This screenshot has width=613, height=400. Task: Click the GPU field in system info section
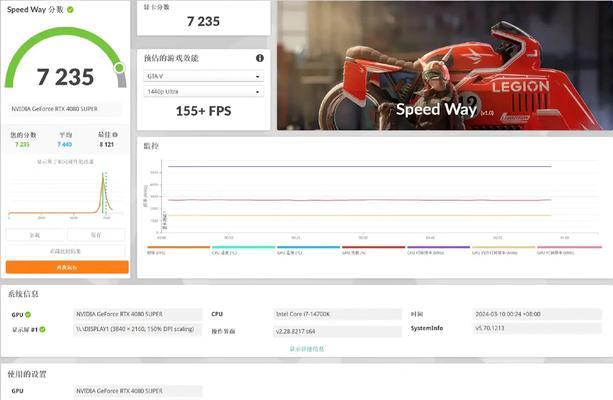138,314
